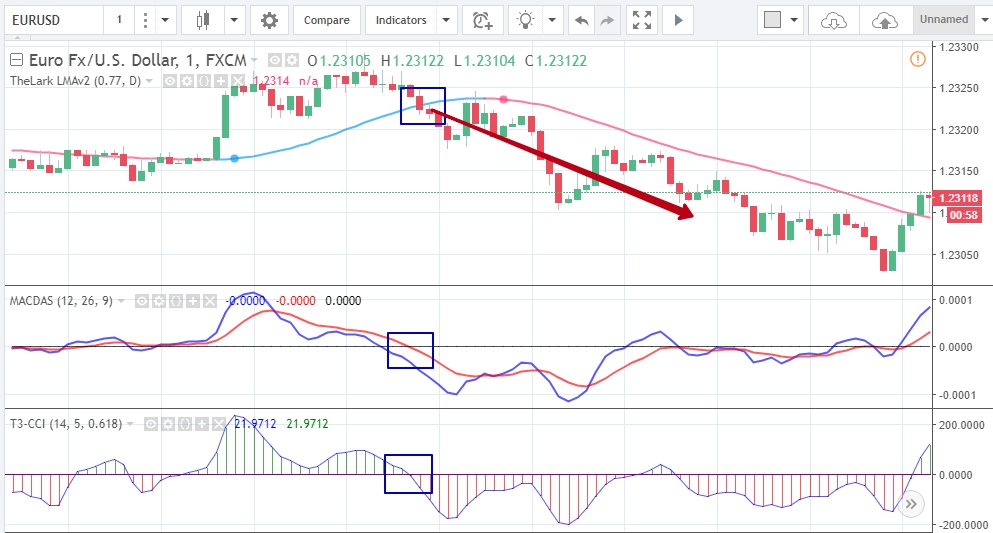Click the 0.0001 MACDAS axis label

[x=955, y=300]
